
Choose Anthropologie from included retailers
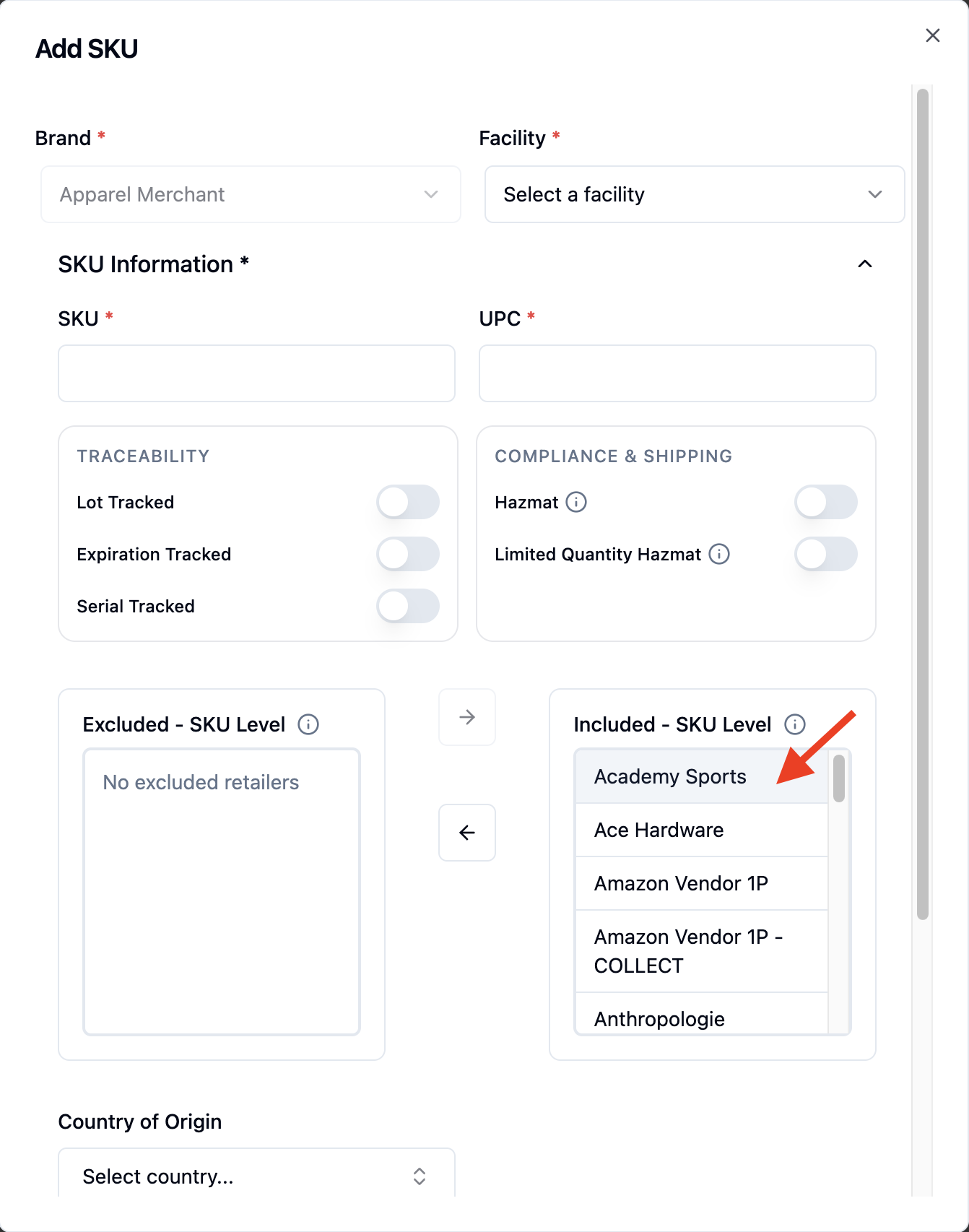click(701, 1016)
